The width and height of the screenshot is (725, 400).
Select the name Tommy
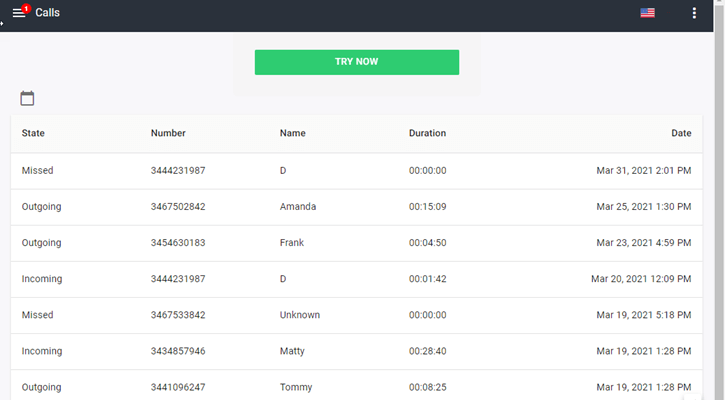[x=296, y=387]
